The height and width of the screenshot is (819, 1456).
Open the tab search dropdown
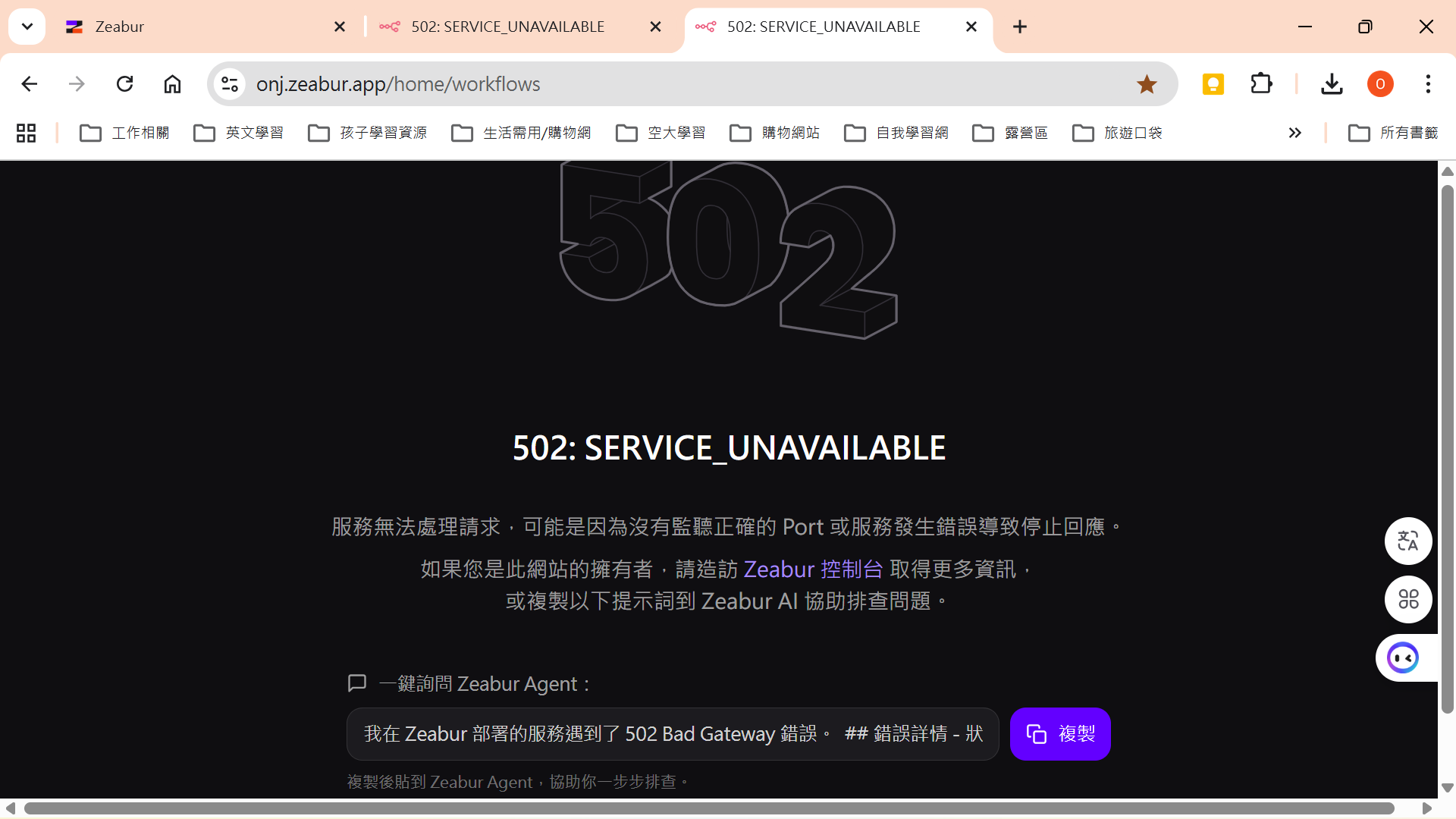(27, 26)
